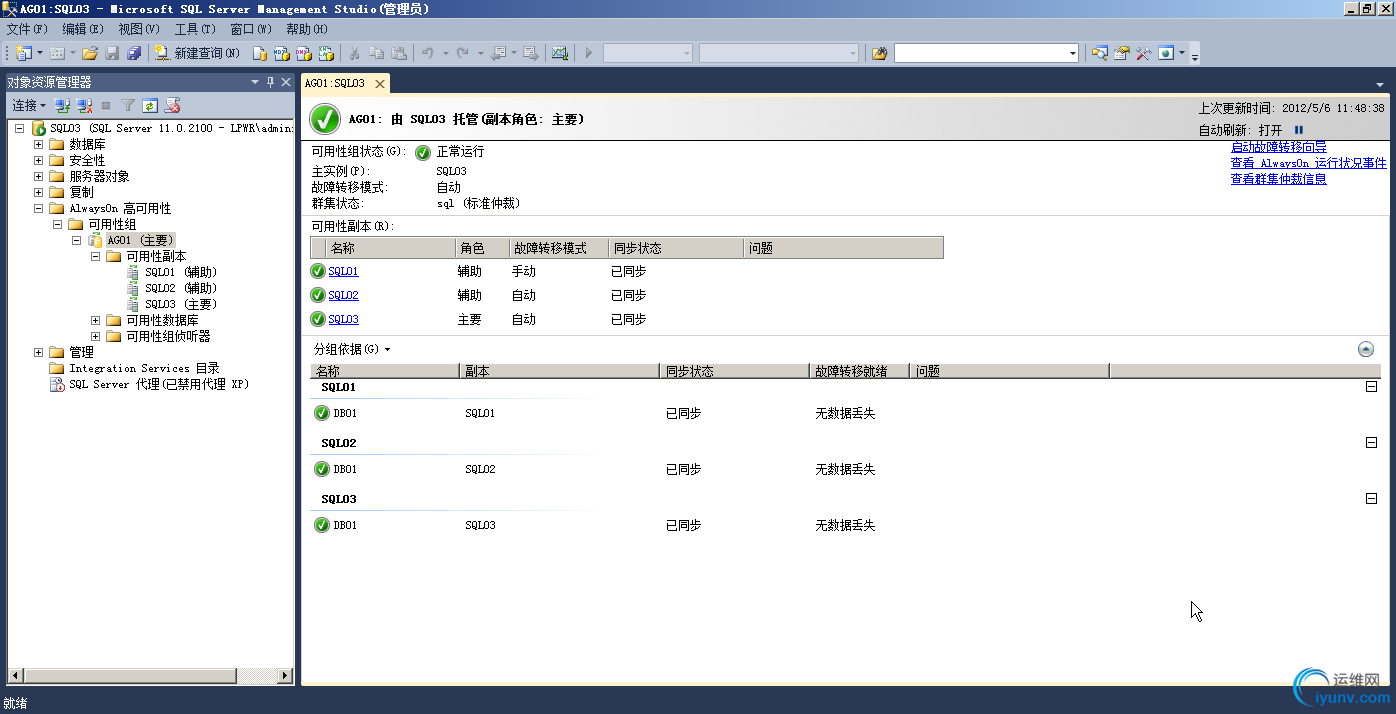Pause auto refresh on the dashboard
The width and height of the screenshot is (1396, 714).
(x=1299, y=130)
